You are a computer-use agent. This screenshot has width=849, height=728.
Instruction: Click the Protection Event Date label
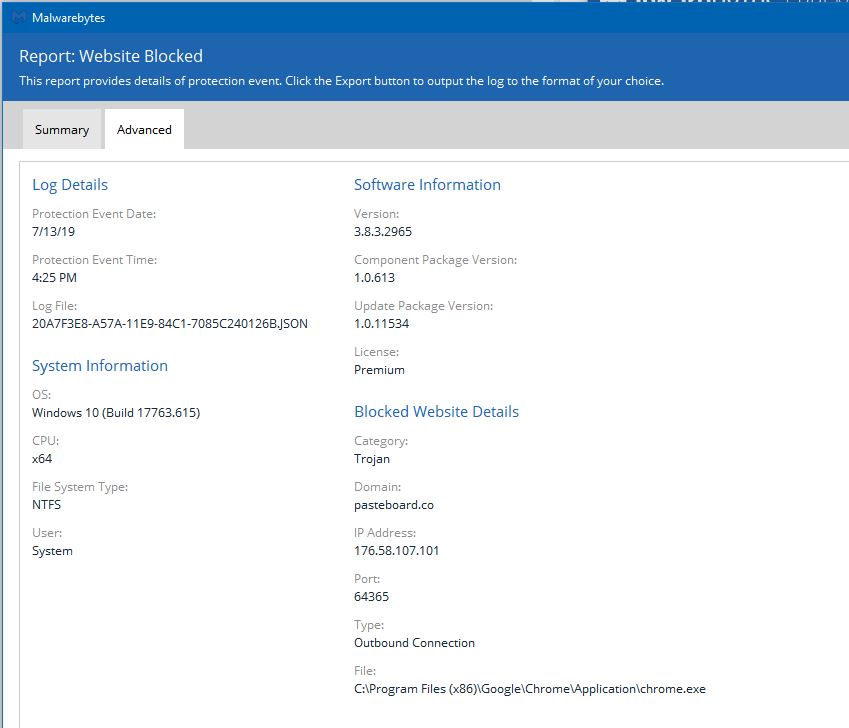94,214
